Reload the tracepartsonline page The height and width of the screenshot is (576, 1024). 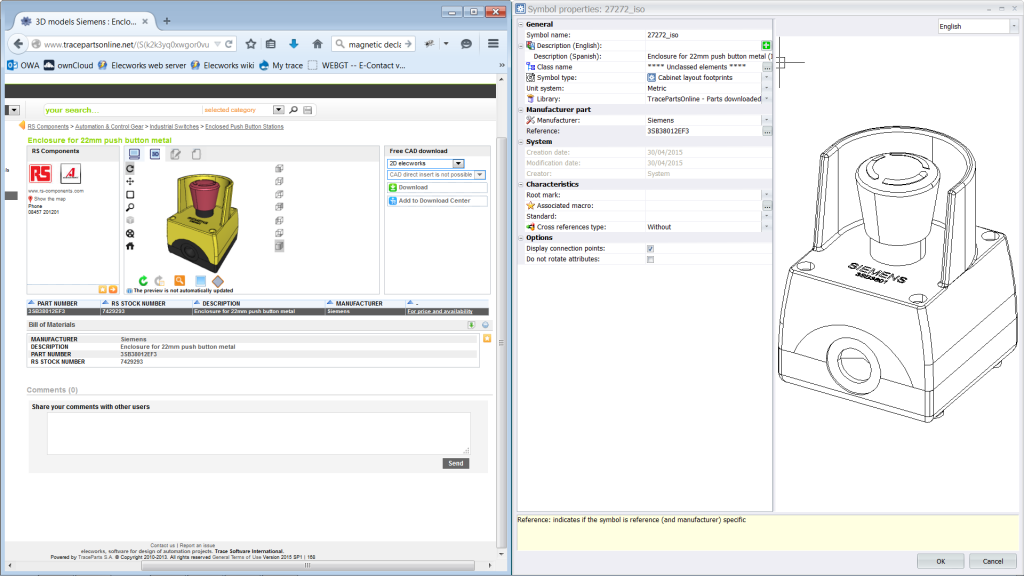229,44
